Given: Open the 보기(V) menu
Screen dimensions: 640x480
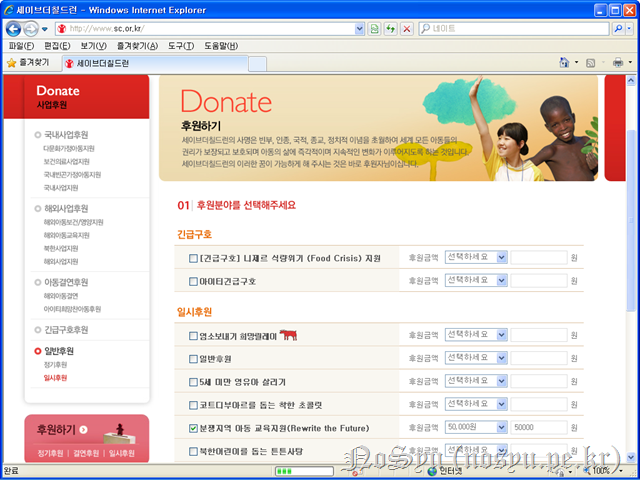Looking at the screenshot, I should [x=93, y=46].
